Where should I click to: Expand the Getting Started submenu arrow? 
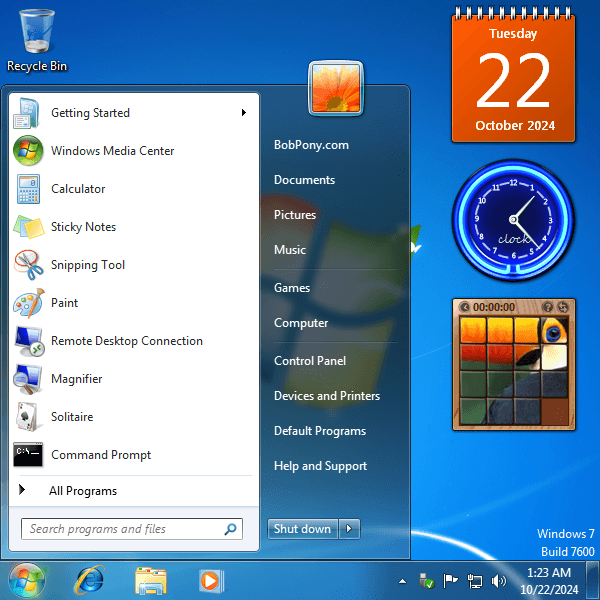coord(243,113)
